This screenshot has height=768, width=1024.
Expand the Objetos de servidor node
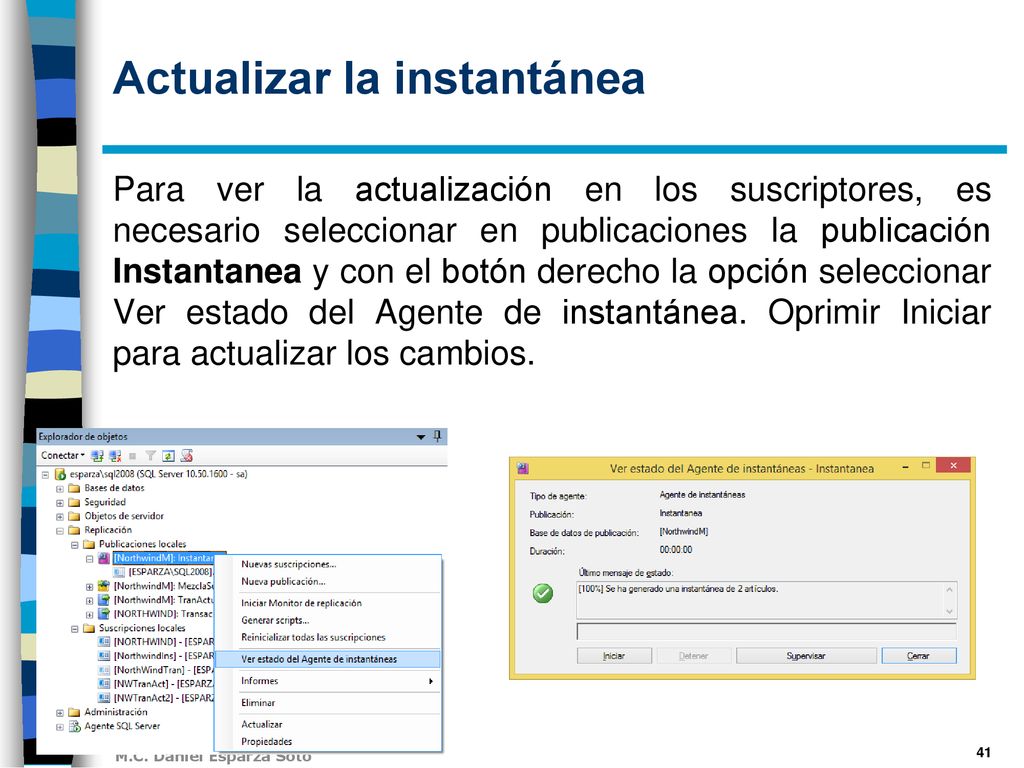tap(59, 517)
